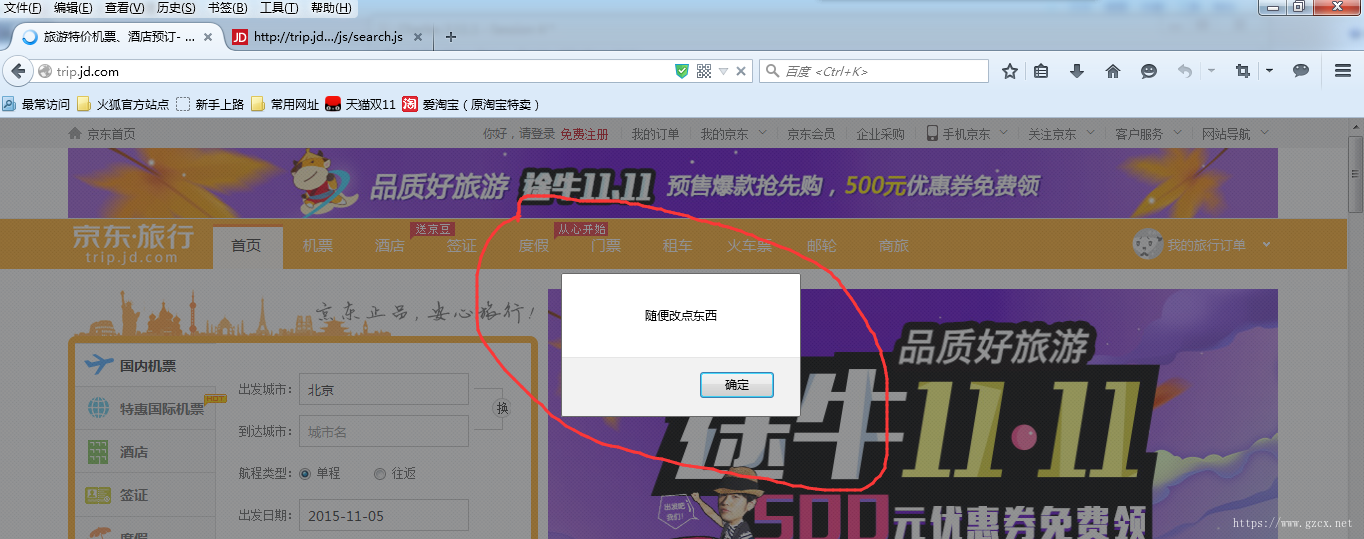Click the house icon next to 京东首页

(75, 133)
